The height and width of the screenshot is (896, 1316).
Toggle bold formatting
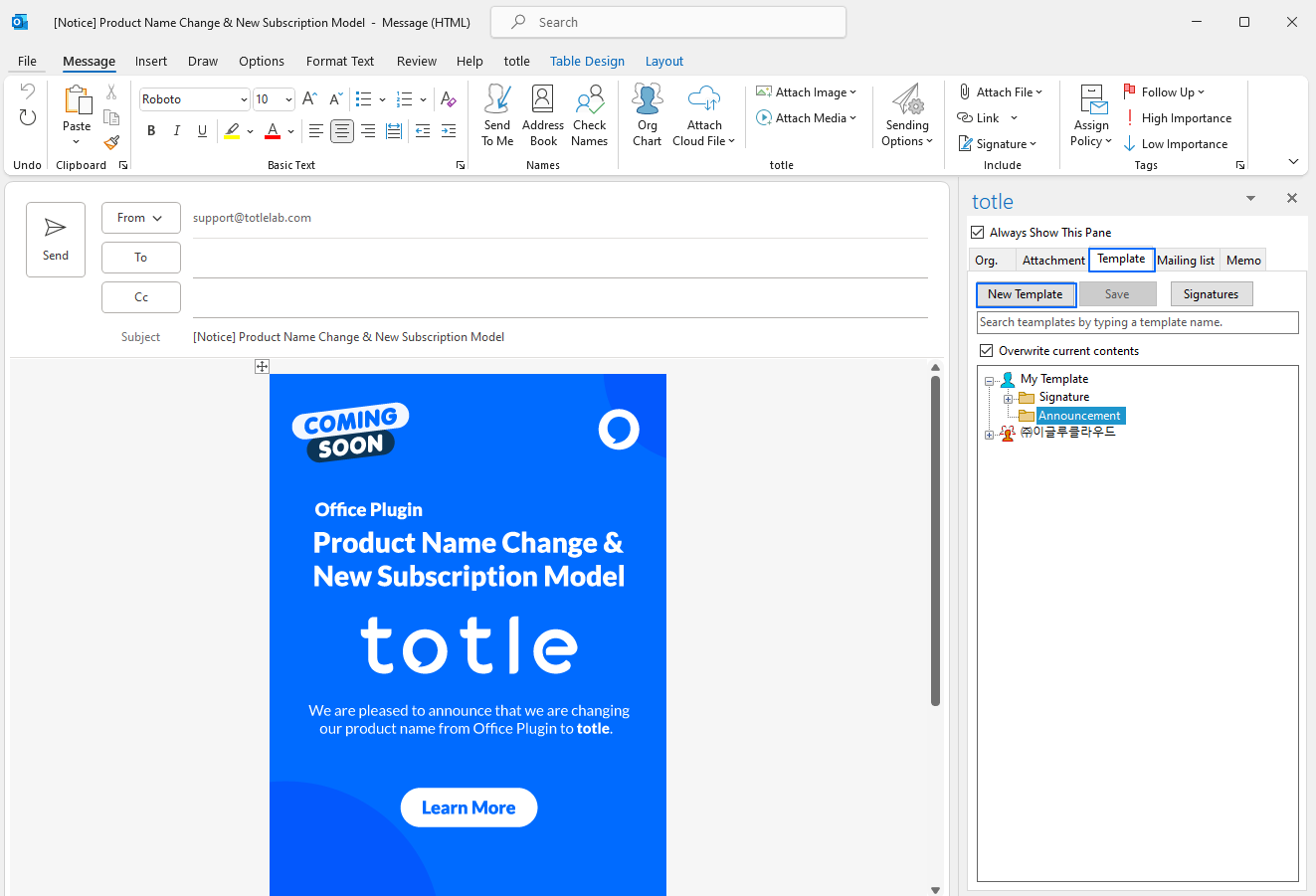(x=151, y=130)
